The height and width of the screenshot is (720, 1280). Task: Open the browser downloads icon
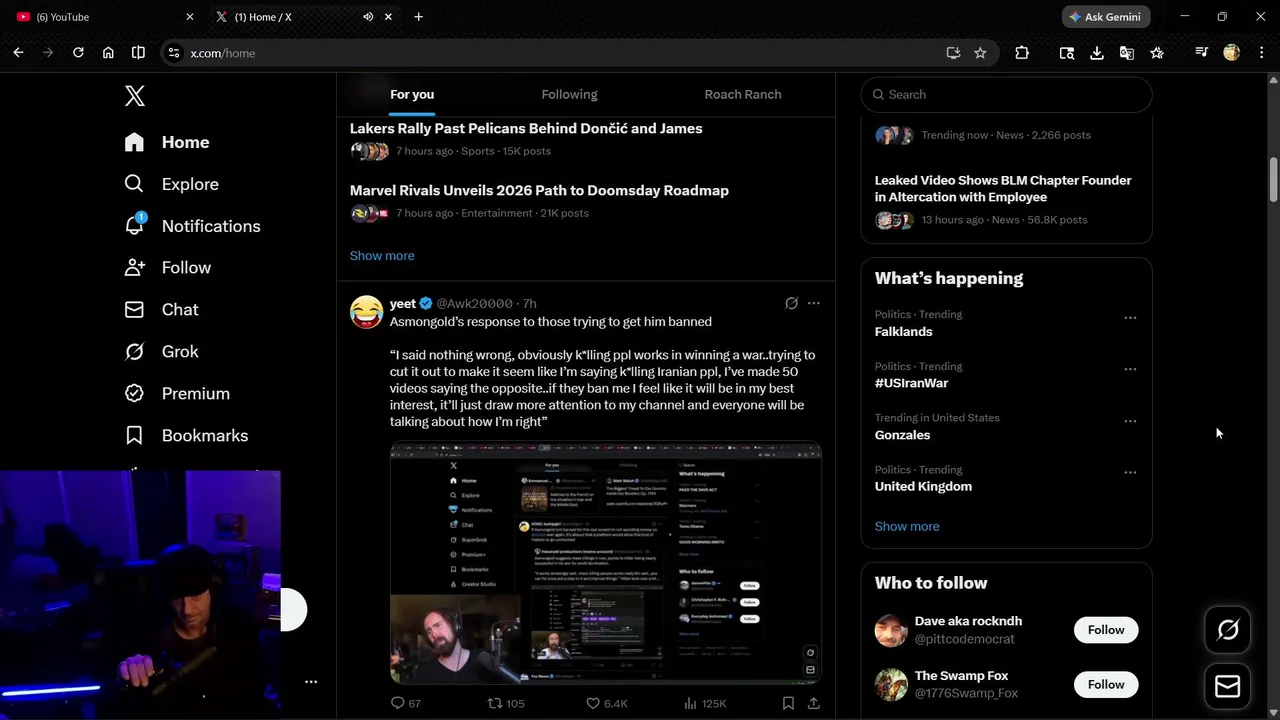coord(1097,53)
